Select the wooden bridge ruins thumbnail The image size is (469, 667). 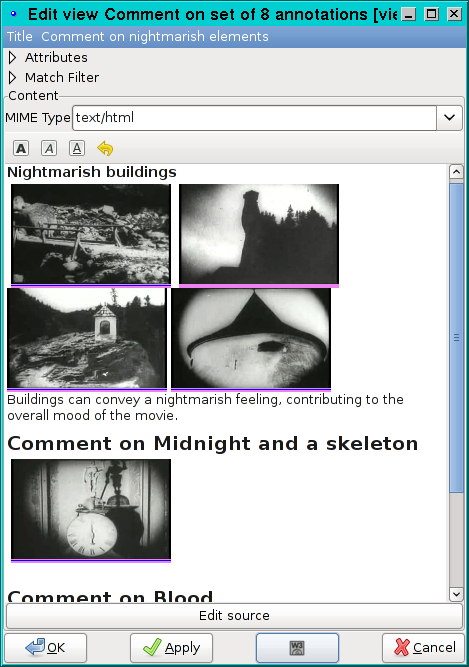[x=91, y=234]
